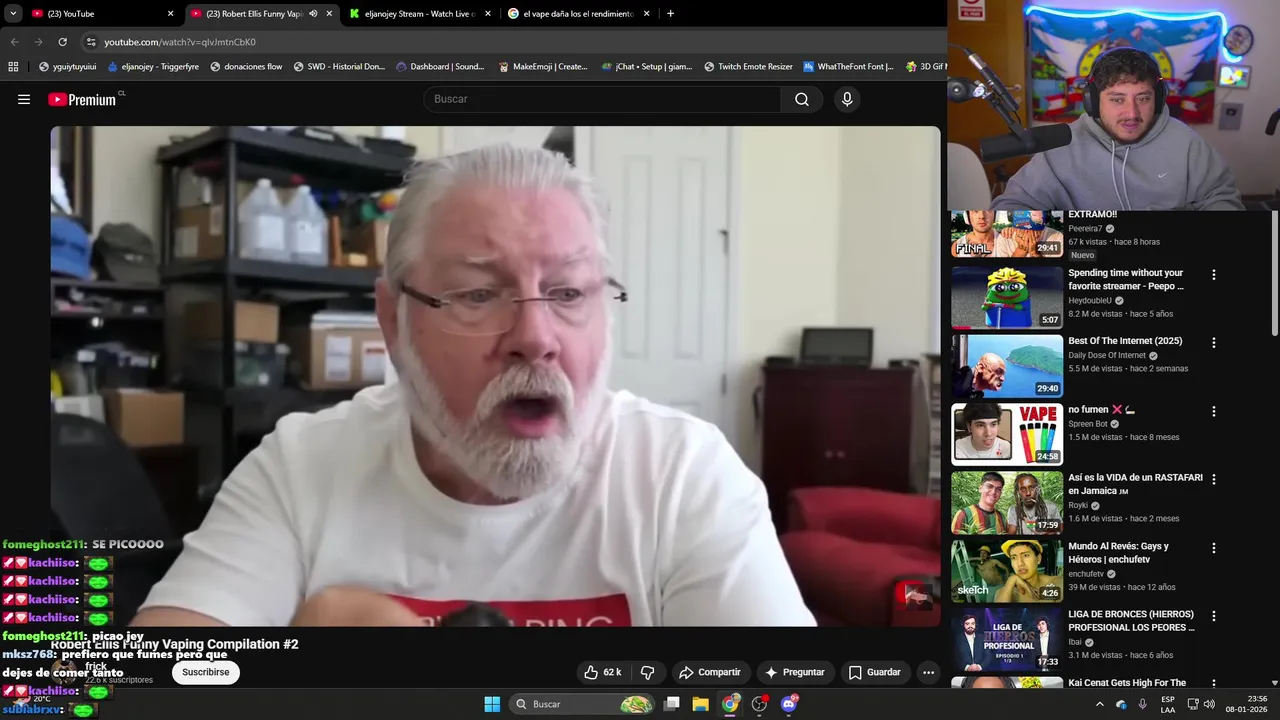Click the video player to pause
This screenshot has width=1280, height=720.
(x=495, y=376)
